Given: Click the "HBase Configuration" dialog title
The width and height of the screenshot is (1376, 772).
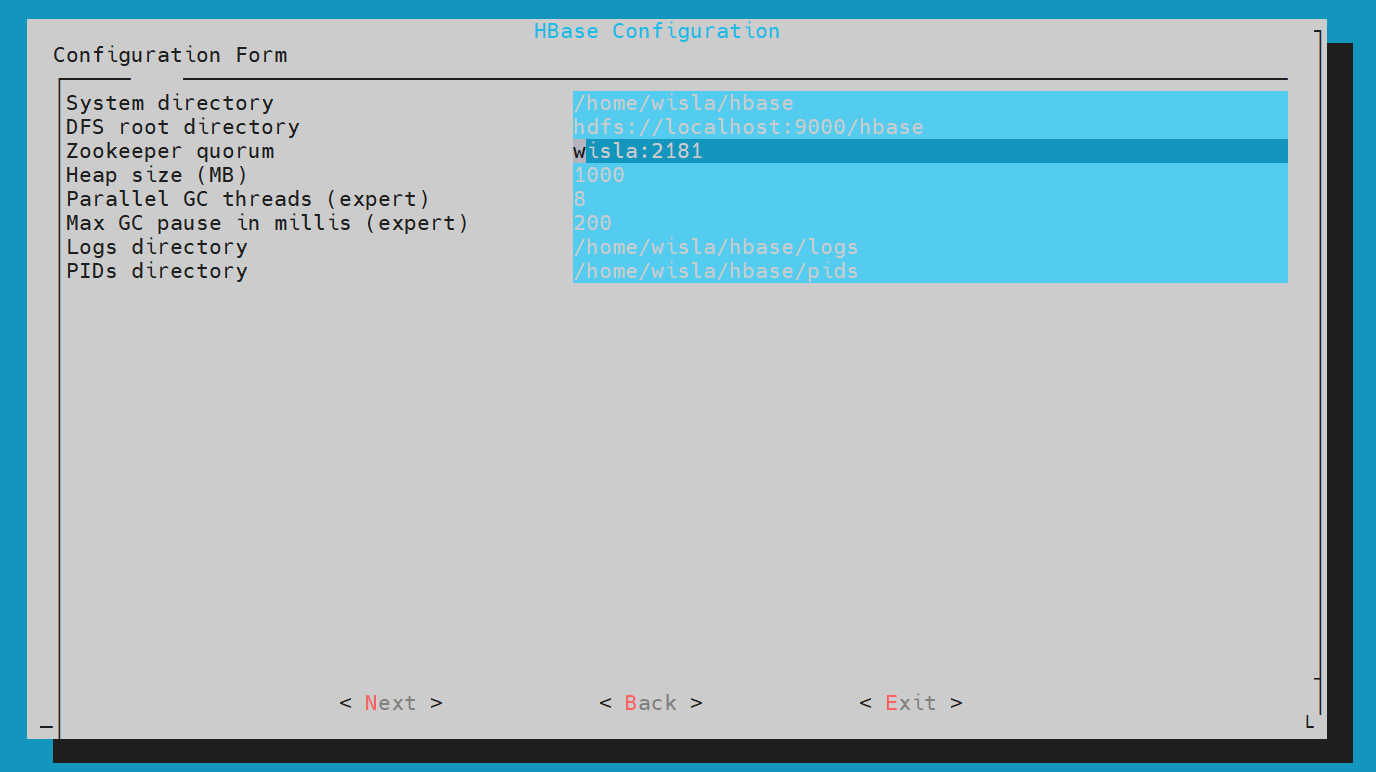Looking at the screenshot, I should (656, 31).
